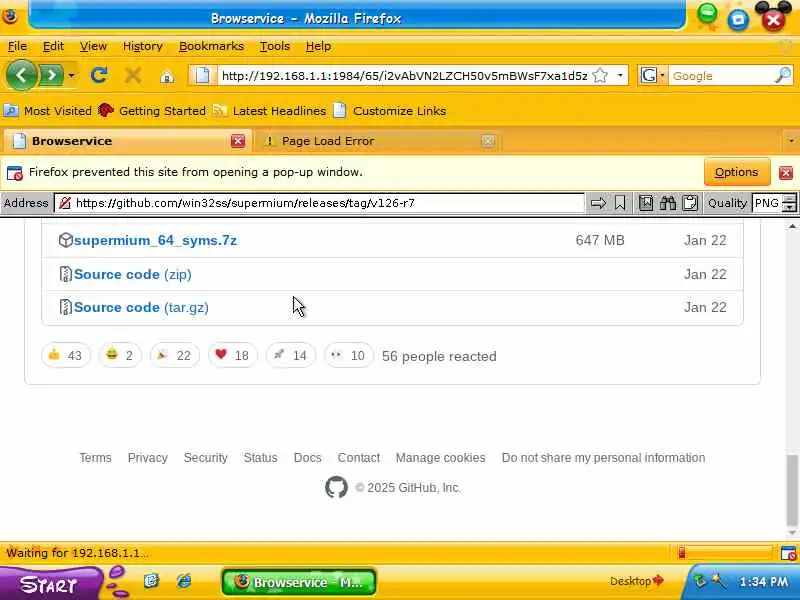Image resolution: width=800 pixels, height=600 pixels.
Task: Toggle the laugh reaction with count 2
Action: 120,355
